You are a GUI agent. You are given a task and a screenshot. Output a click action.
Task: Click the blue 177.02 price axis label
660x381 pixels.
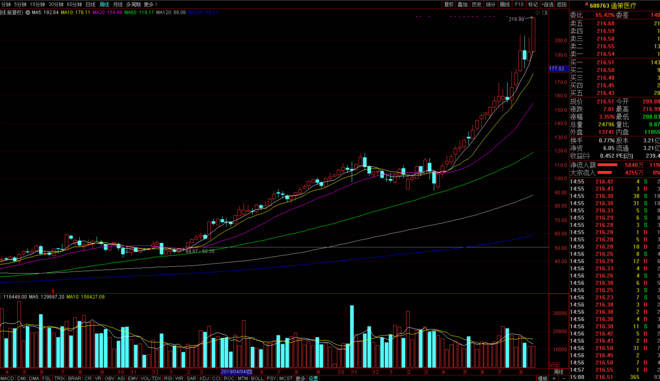(559, 69)
